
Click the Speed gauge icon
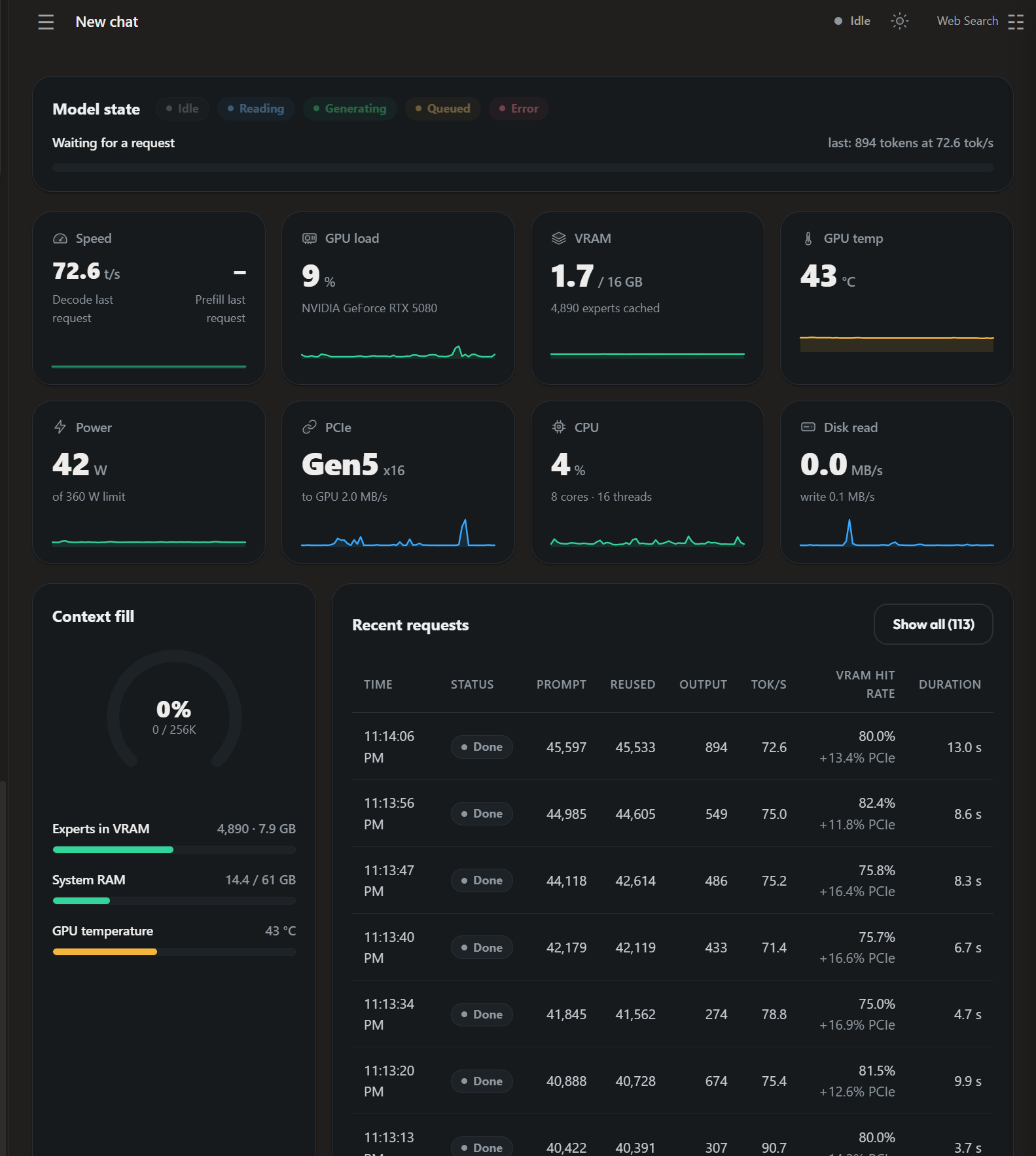pos(60,239)
